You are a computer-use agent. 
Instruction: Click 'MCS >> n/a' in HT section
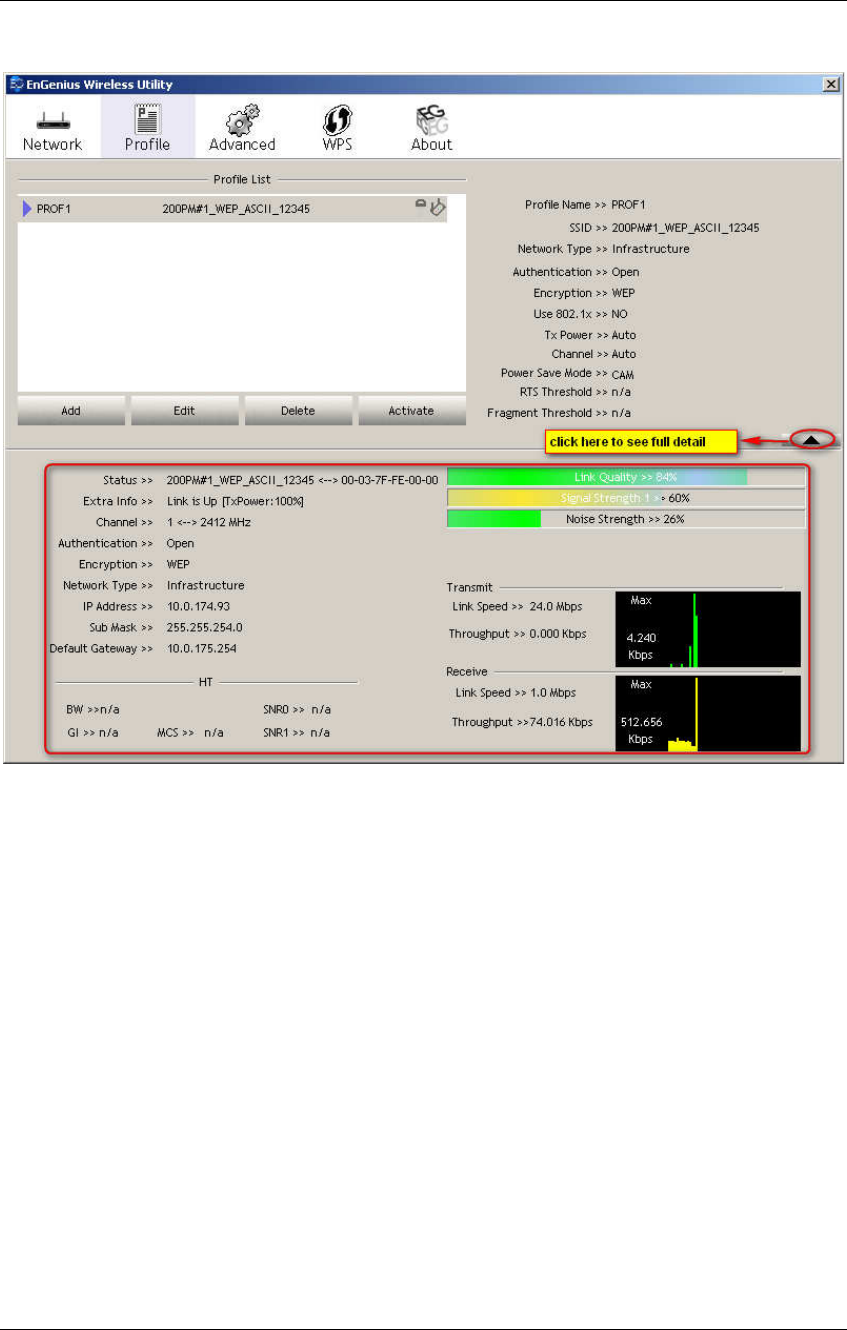click(190, 732)
